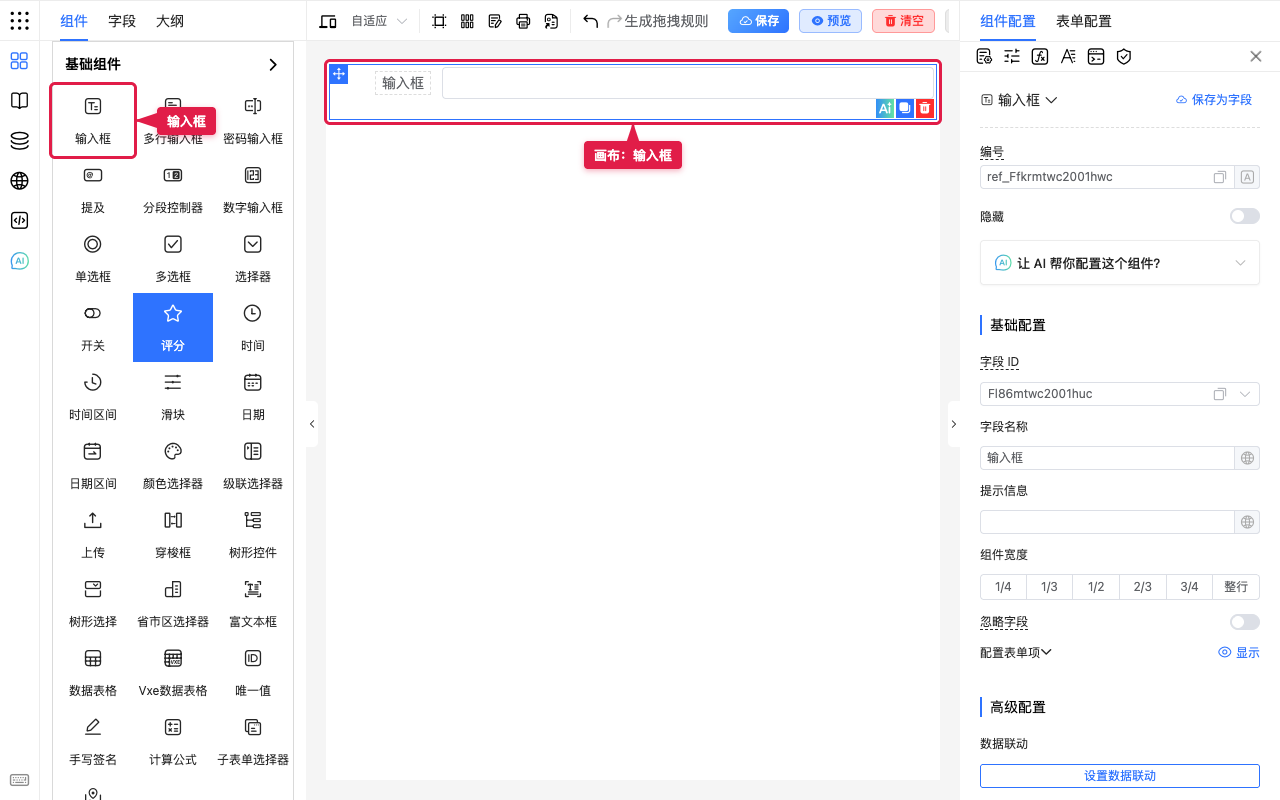Click the redo arrow icon
The height and width of the screenshot is (800, 1280).
point(615,21)
